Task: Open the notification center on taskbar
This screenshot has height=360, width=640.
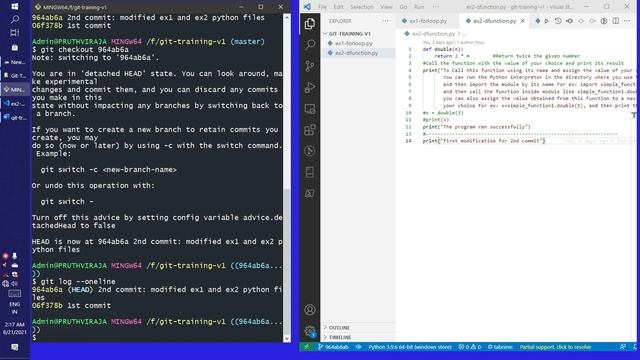Action: point(15,347)
